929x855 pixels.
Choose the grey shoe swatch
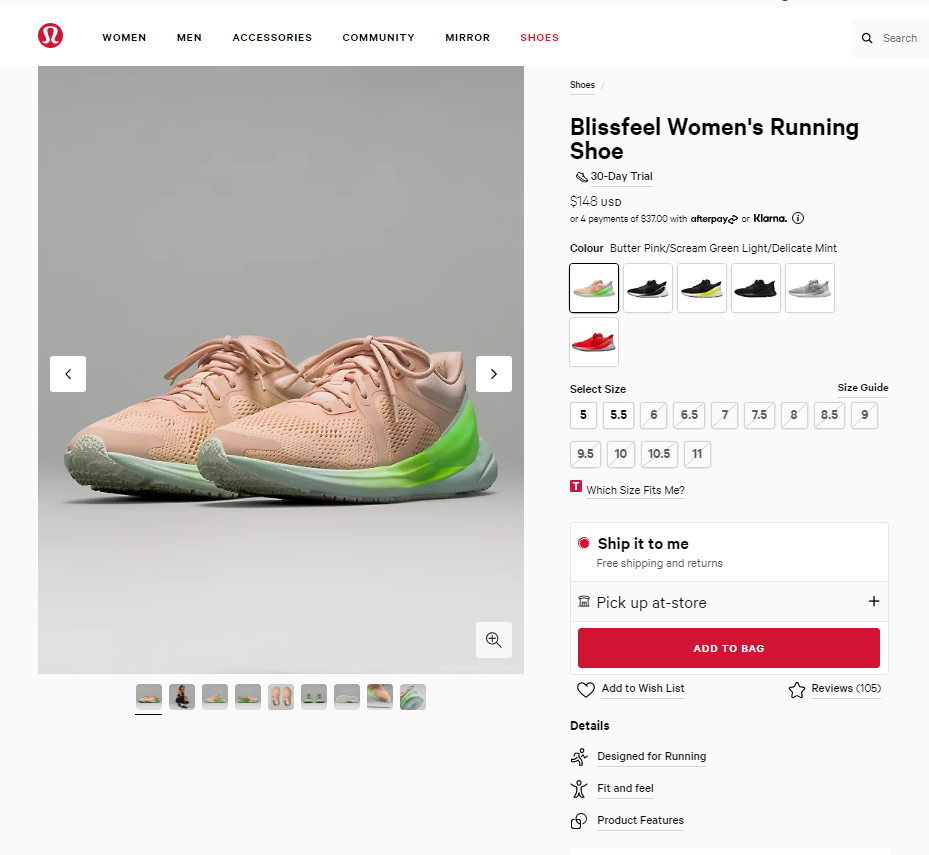coord(809,288)
